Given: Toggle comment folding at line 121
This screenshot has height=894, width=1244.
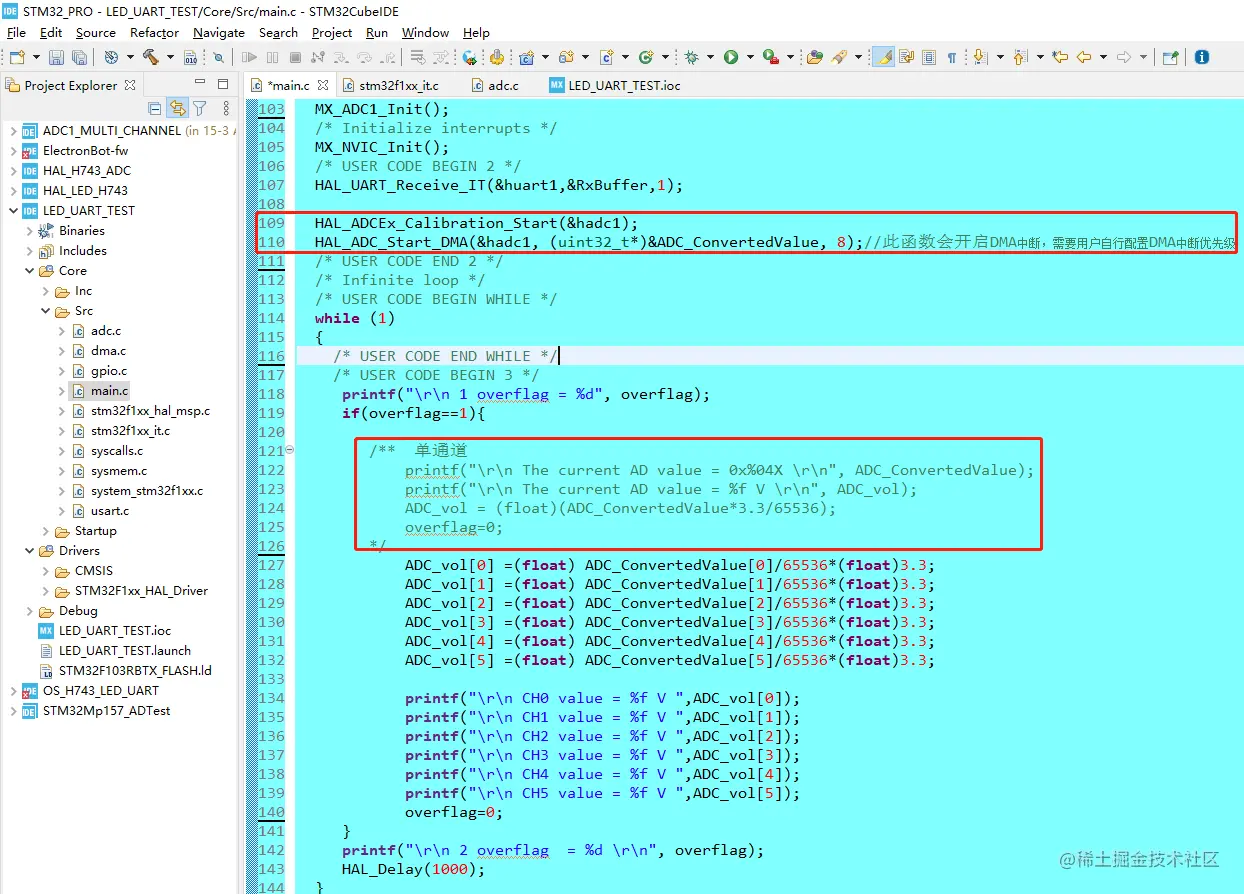Looking at the screenshot, I should tap(290, 450).
